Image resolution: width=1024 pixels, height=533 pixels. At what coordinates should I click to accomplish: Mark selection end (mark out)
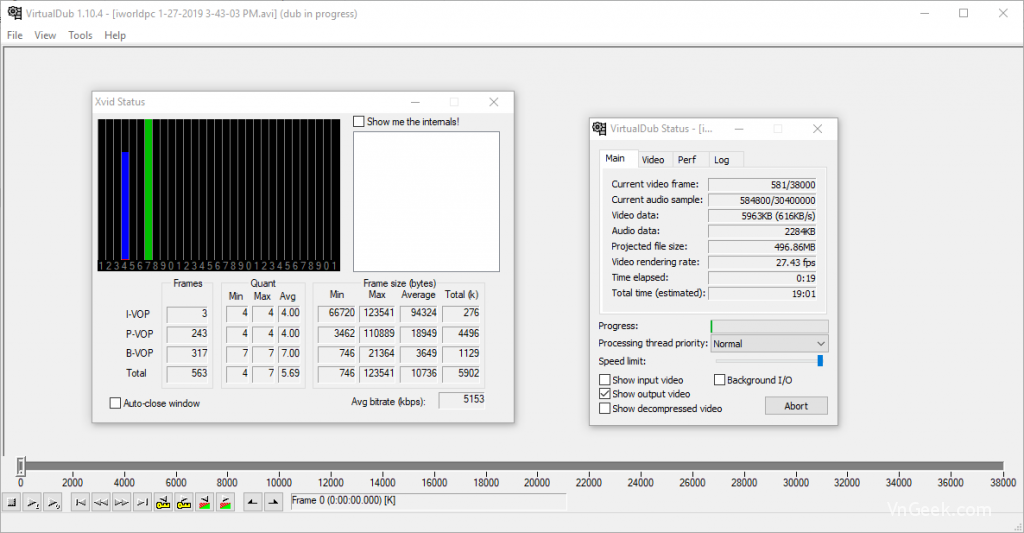tap(274, 502)
